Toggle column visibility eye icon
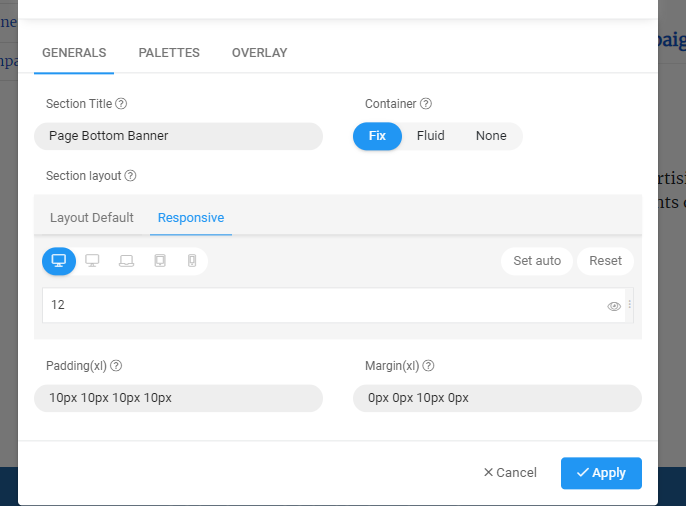 (614, 306)
